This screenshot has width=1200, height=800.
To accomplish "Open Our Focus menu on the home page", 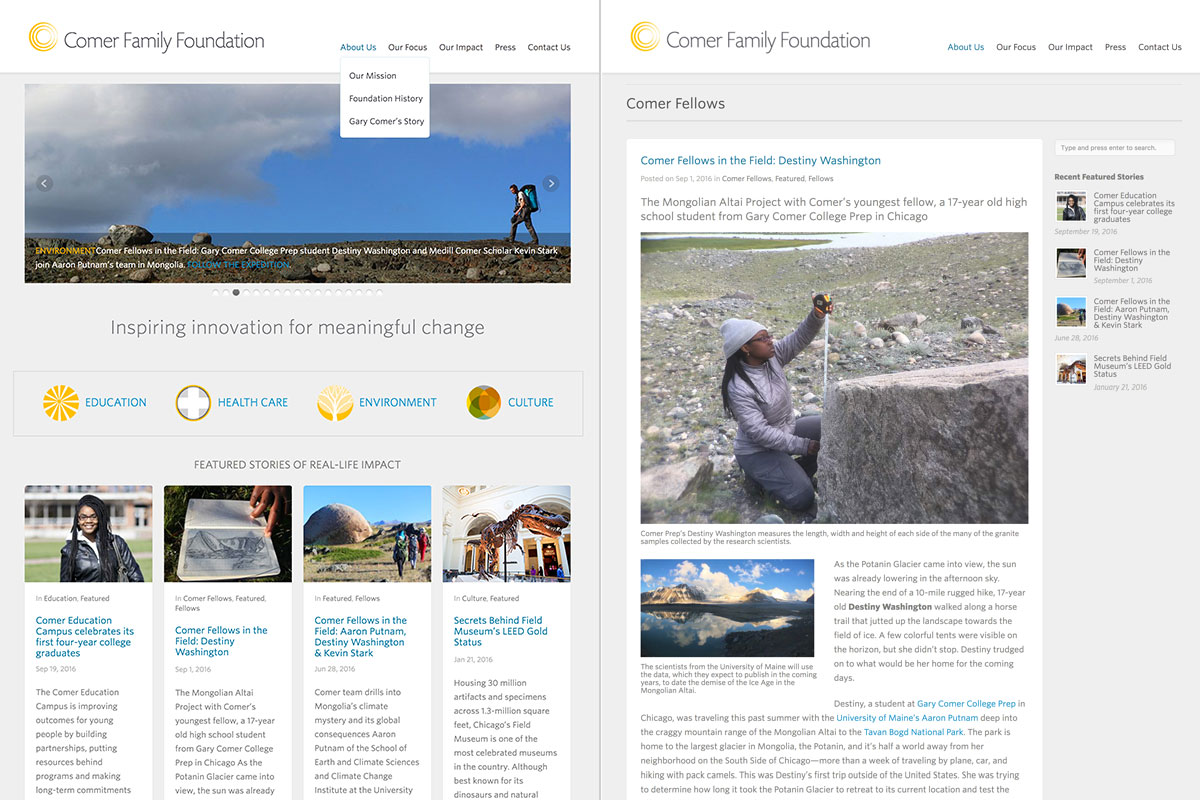I will point(407,47).
